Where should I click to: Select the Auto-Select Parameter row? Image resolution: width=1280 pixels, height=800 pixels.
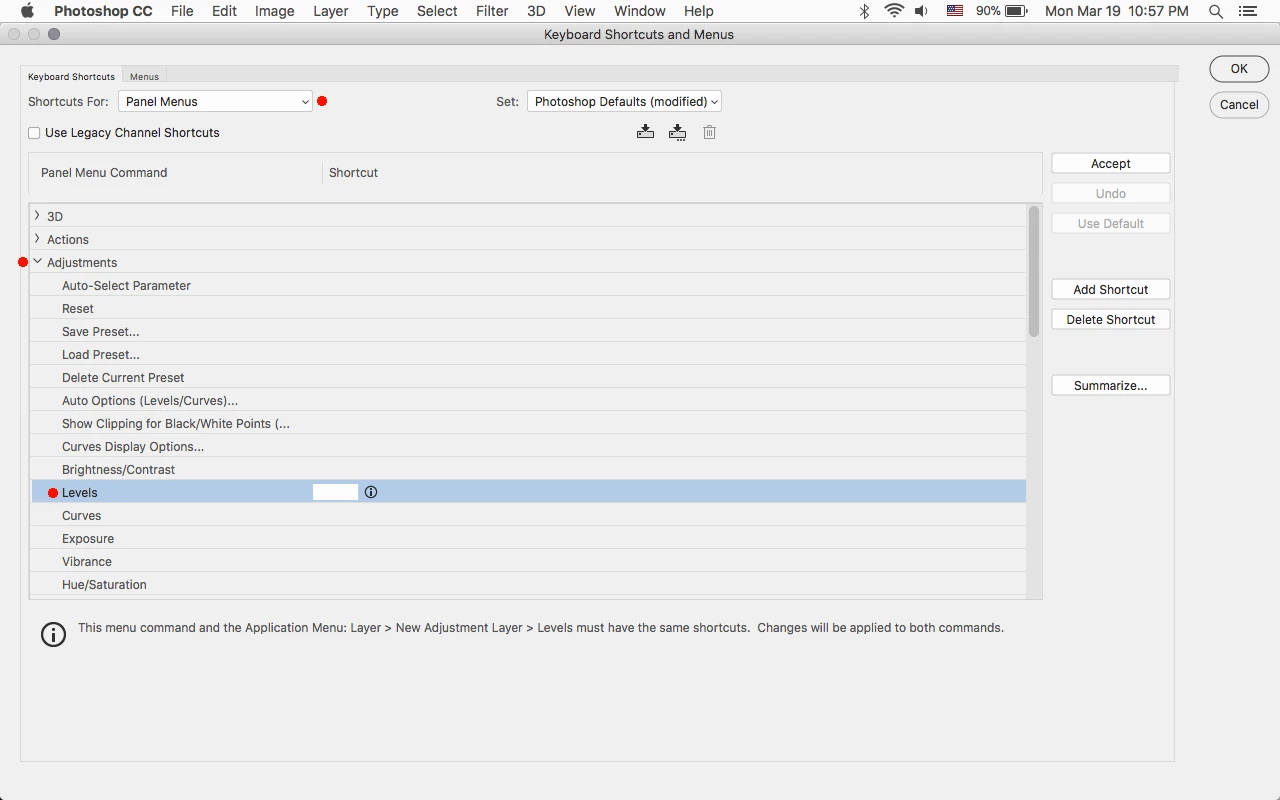point(528,285)
